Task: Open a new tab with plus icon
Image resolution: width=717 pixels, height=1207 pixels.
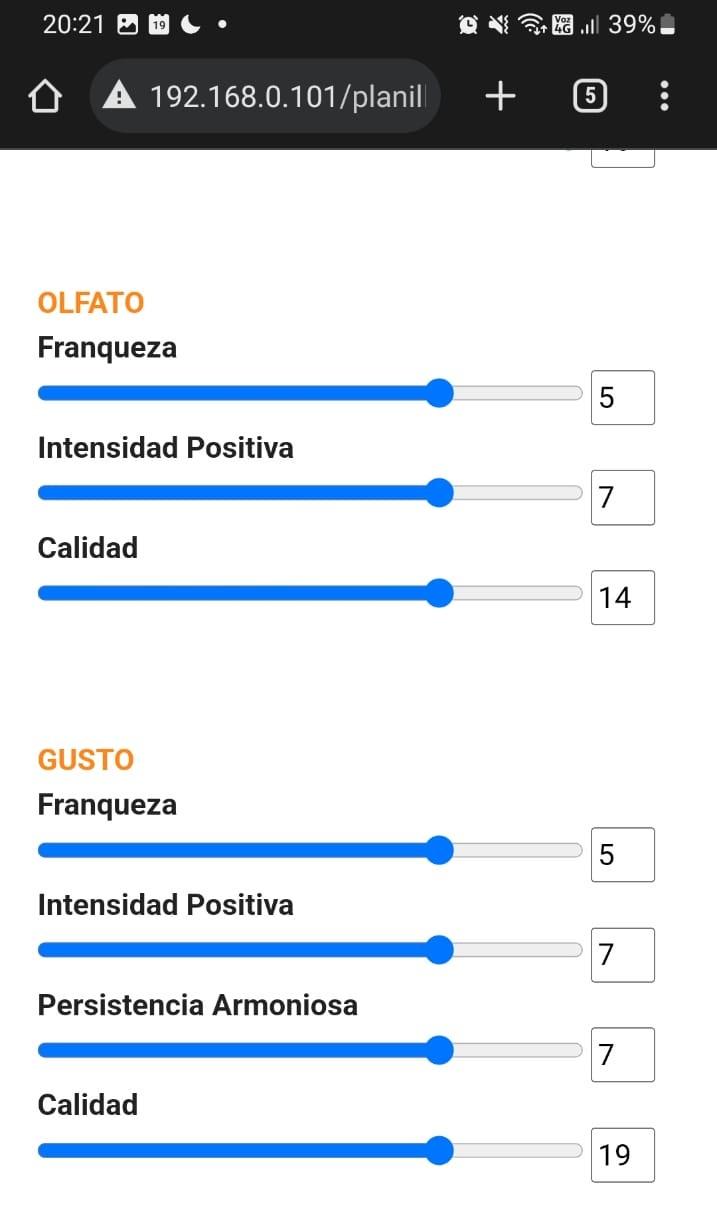Action: 500,96
